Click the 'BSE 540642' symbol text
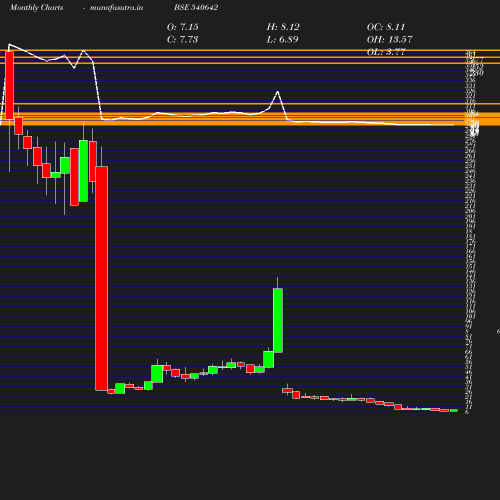Image resolution: width=500 pixels, height=500 pixels. coord(196,7)
